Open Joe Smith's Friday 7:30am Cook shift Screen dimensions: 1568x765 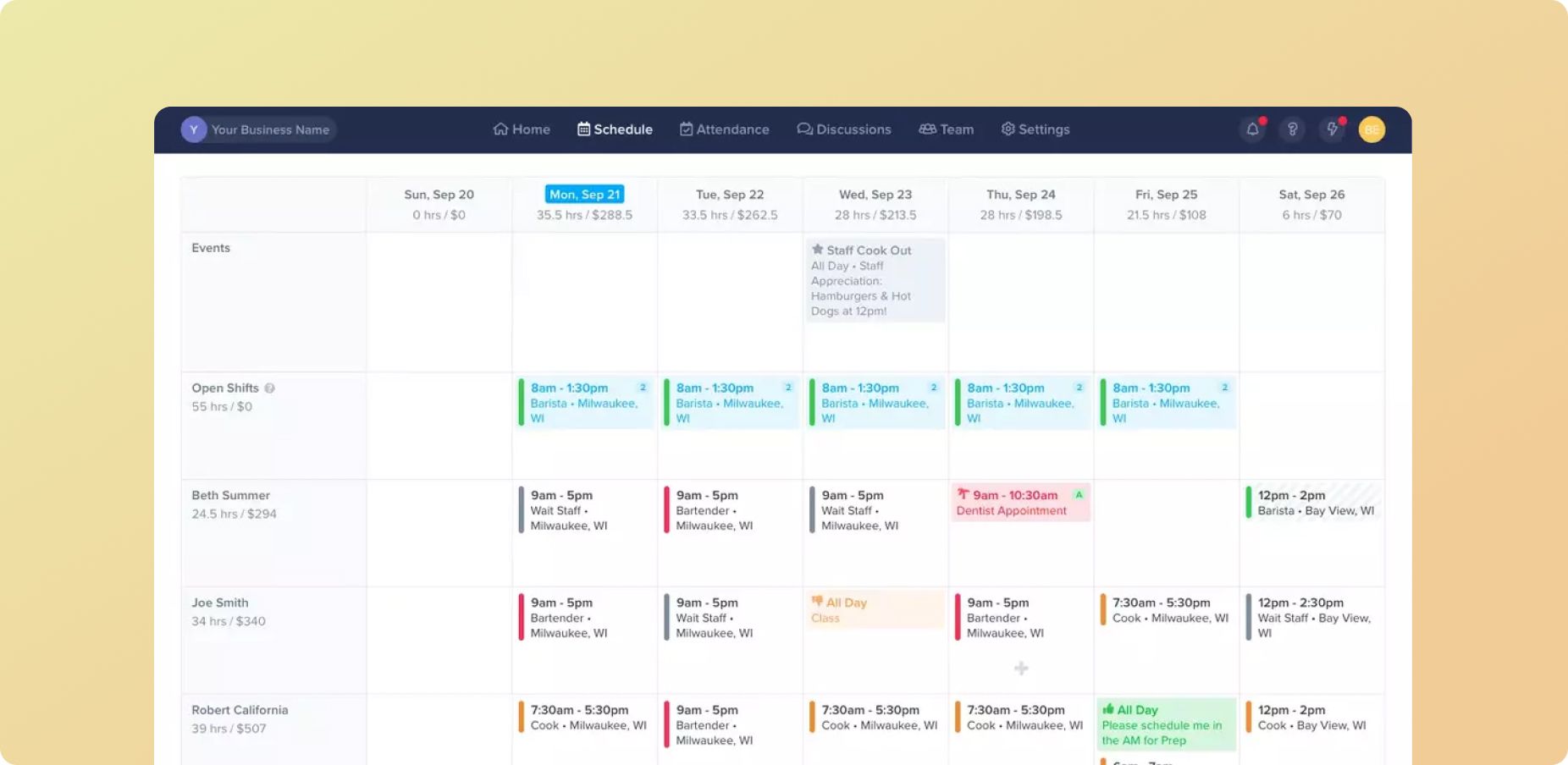(1168, 610)
